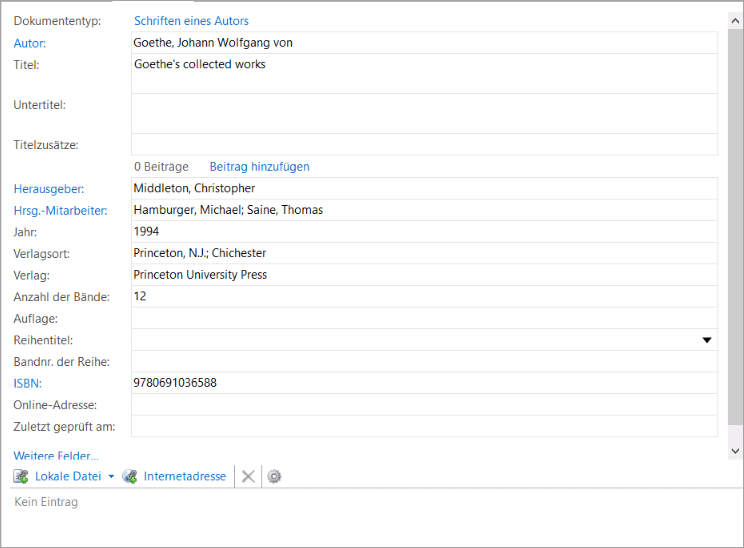Click the vertical scrollbar thumb

735,227
